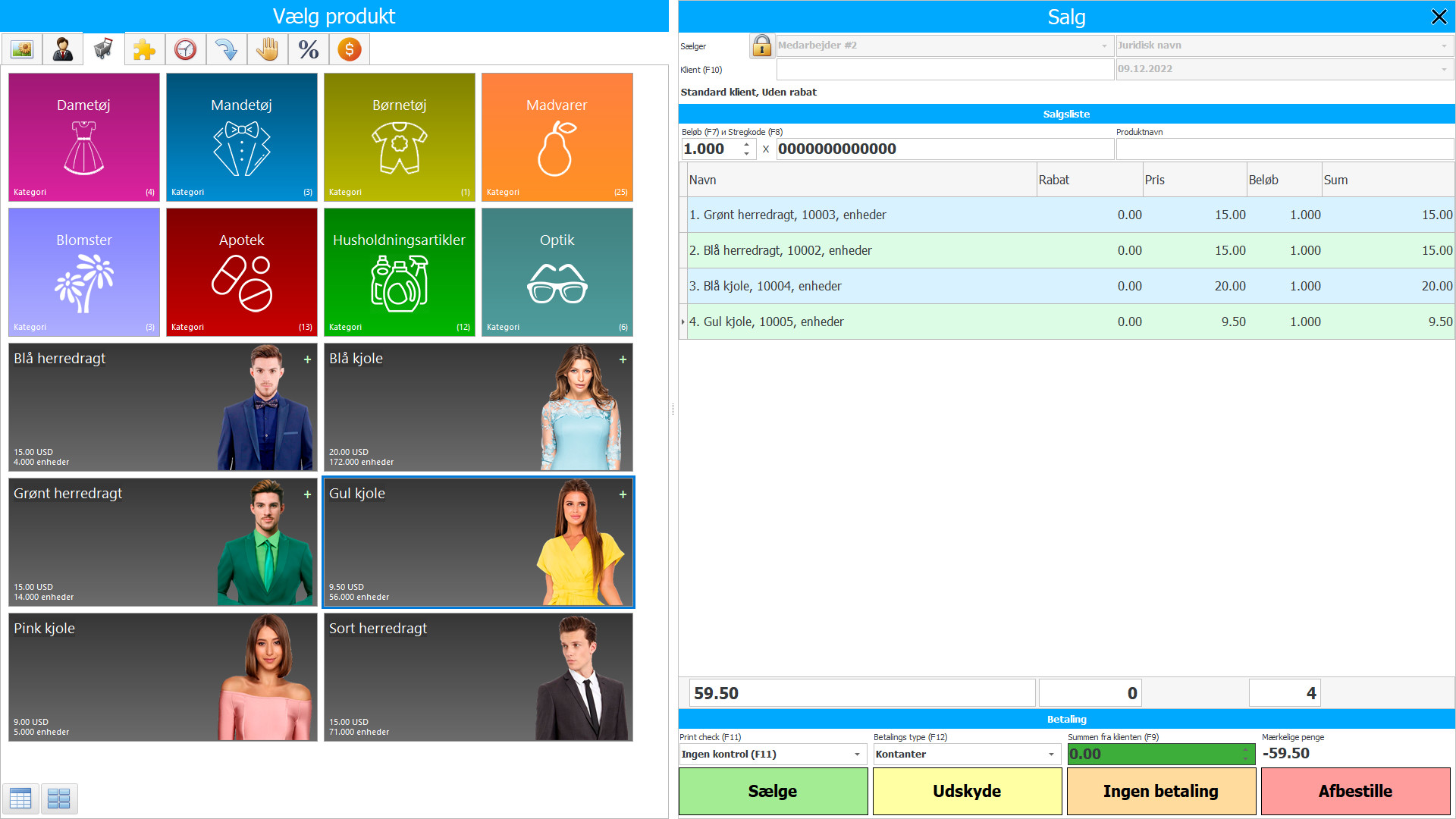Open the percent discount icon
1456x819 pixels.
coord(308,49)
